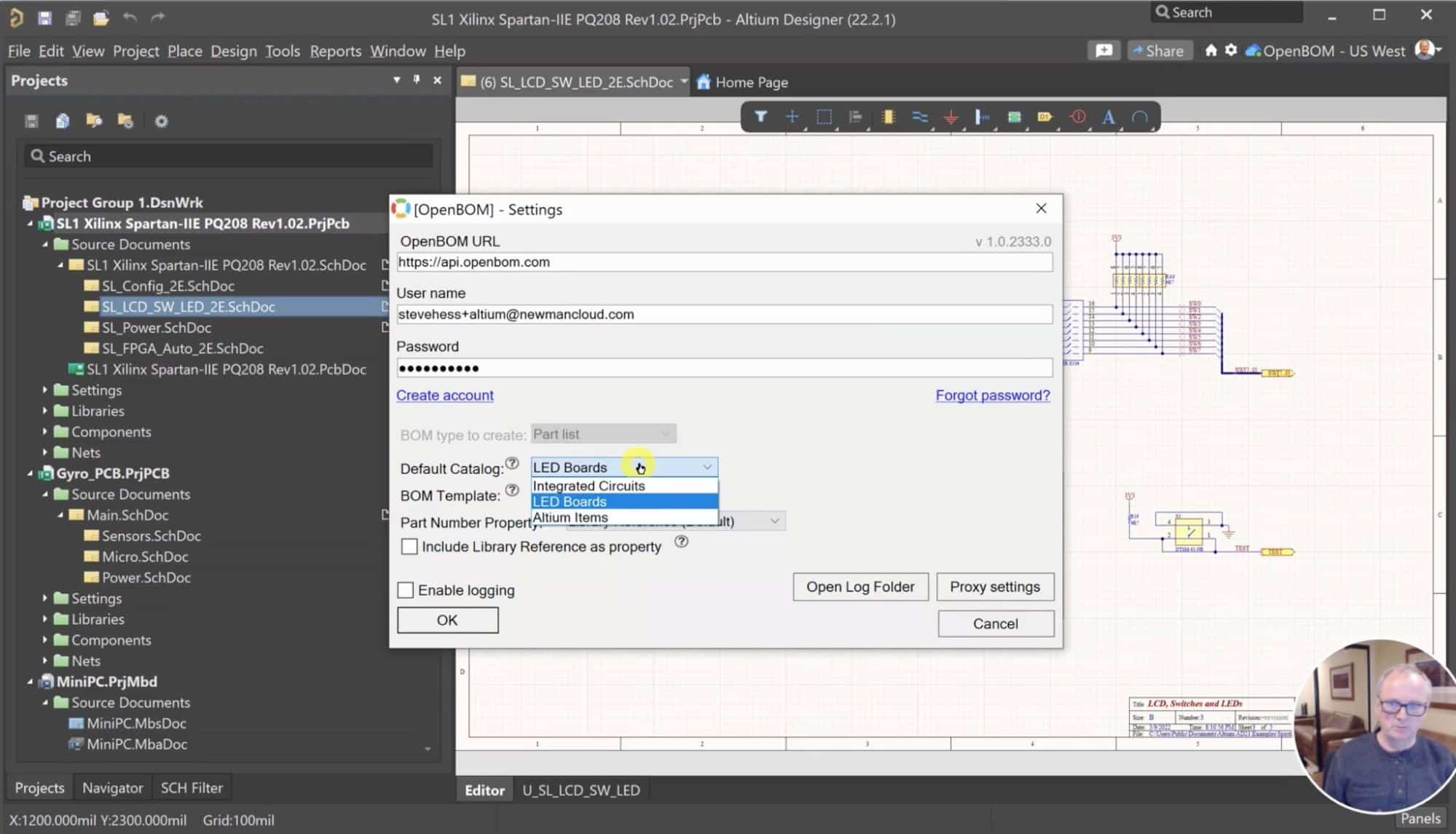Select the power port GND tool
This screenshot has width=1456, height=834.
click(951, 117)
